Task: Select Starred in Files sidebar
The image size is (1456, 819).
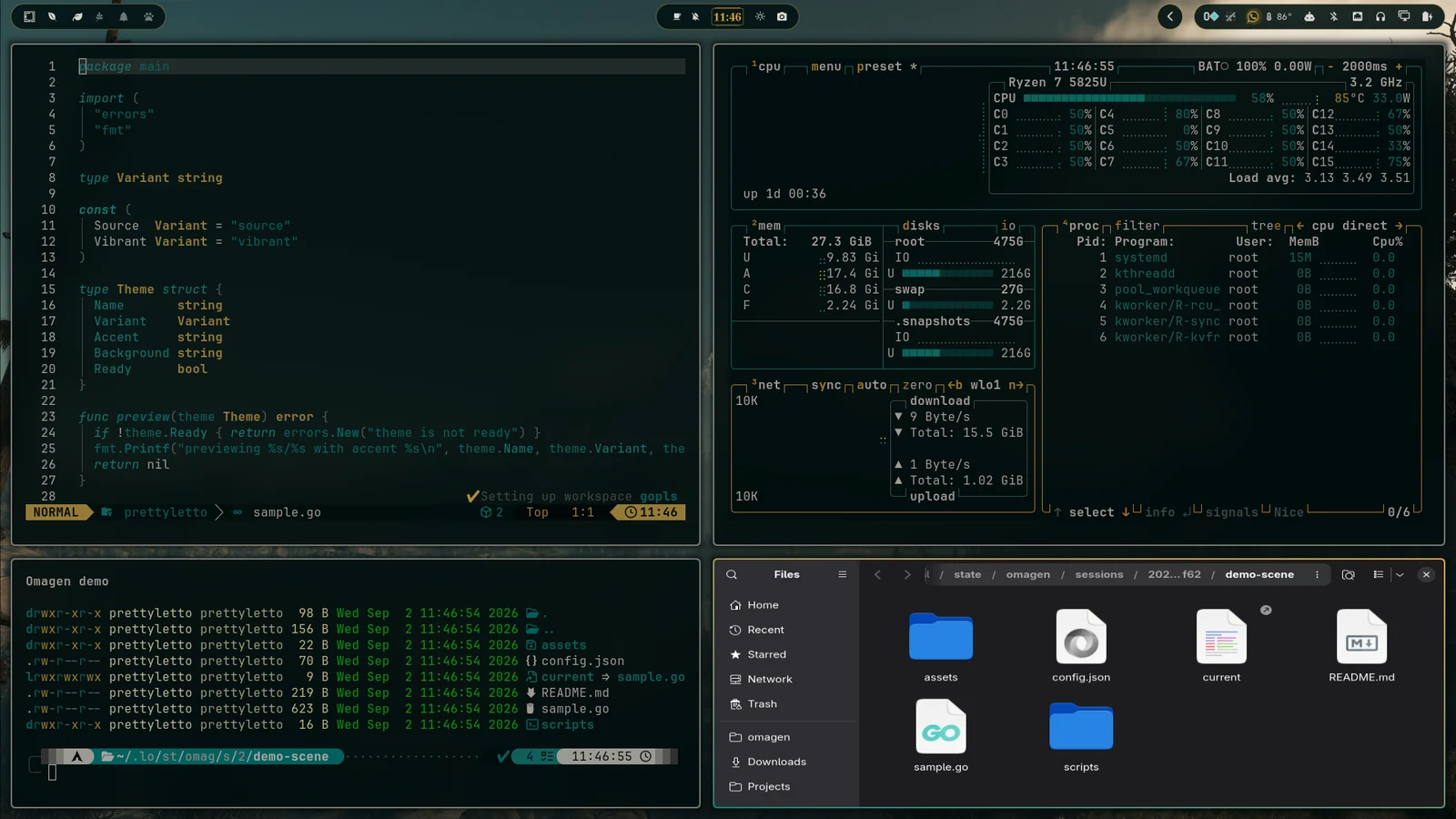Action: coord(786,654)
